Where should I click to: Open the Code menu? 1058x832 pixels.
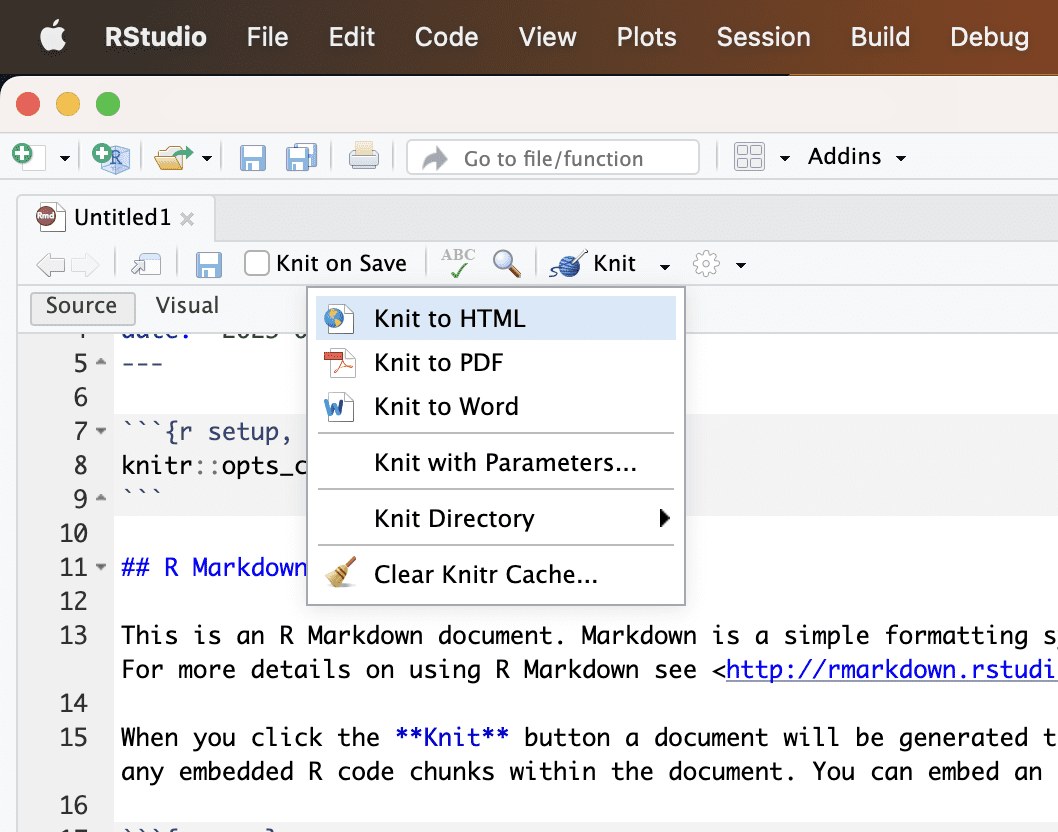447,37
